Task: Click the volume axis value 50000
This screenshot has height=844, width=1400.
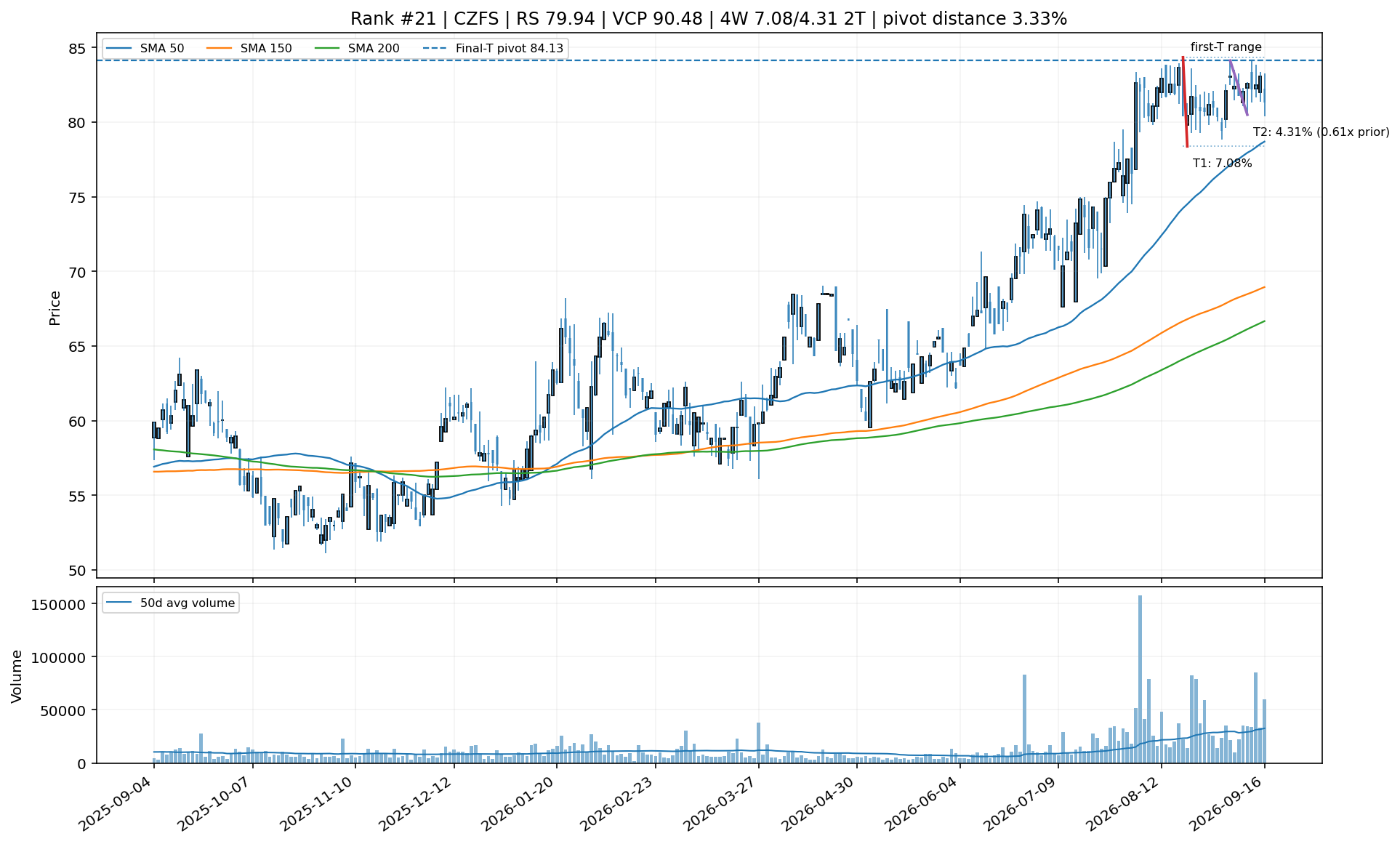Action: (62, 710)
